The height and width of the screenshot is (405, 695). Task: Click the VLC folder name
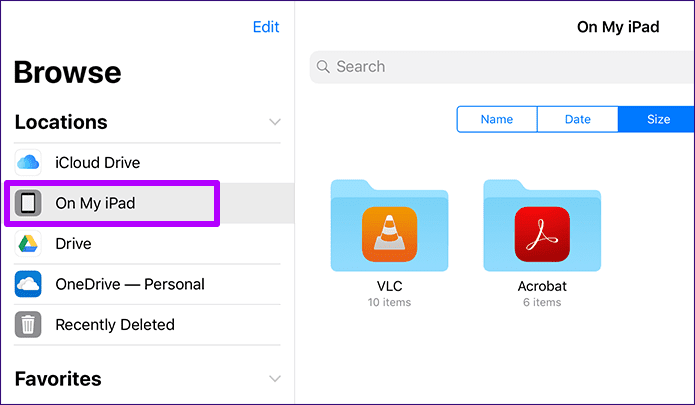click(390, 286)
